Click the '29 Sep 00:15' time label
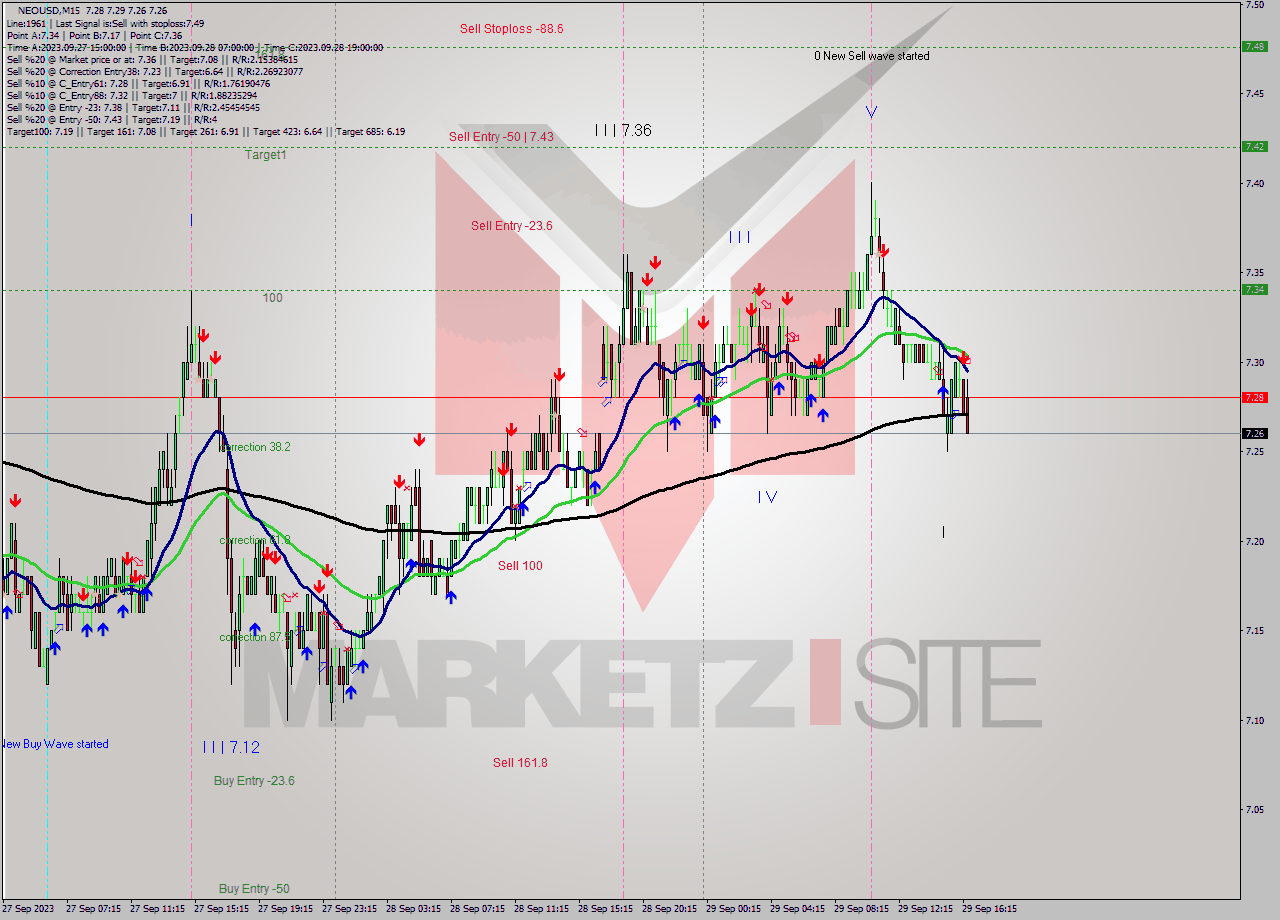Image resolution: width=1280 pixels, height=920 pixels. coord(733,909)
